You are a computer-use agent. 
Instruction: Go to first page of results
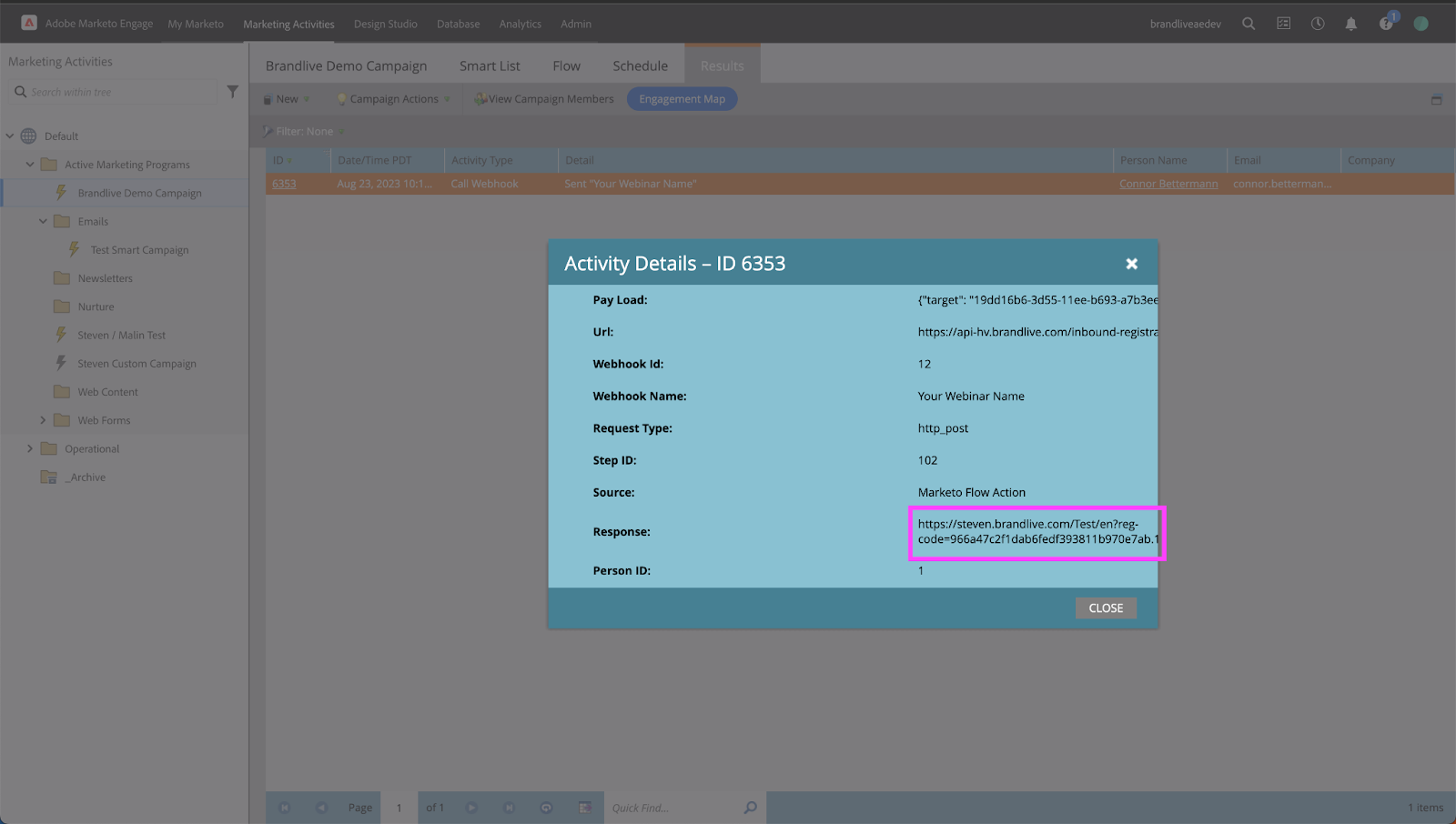tap(284, 808)
